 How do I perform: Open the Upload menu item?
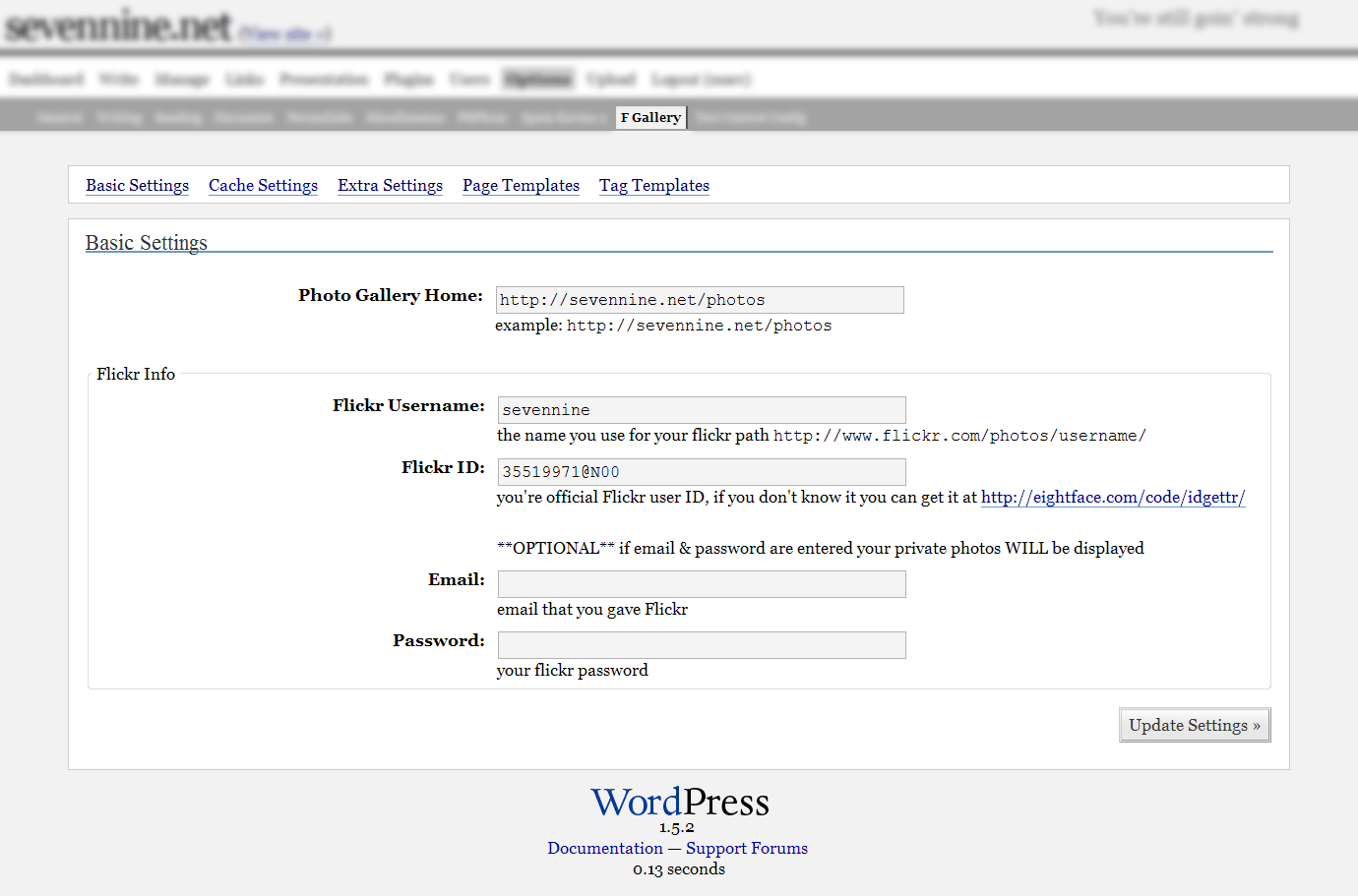(x=611, y=79)
